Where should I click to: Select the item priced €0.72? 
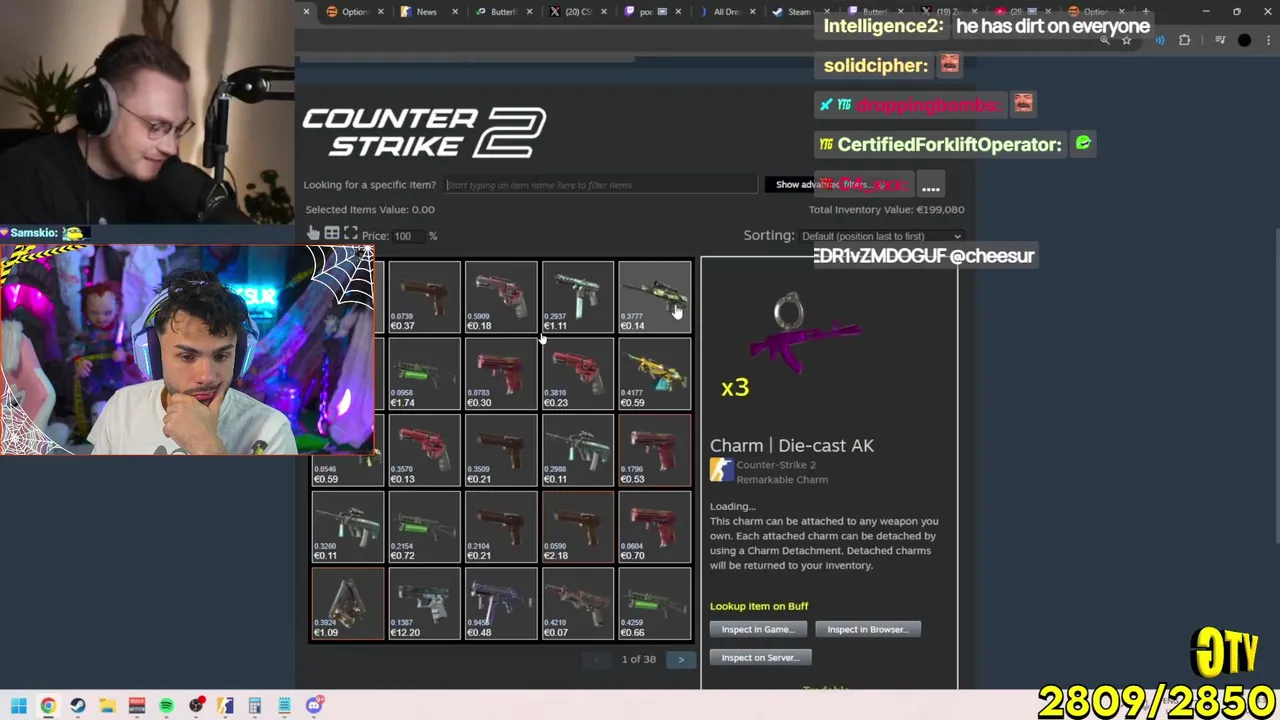[424, 527]
